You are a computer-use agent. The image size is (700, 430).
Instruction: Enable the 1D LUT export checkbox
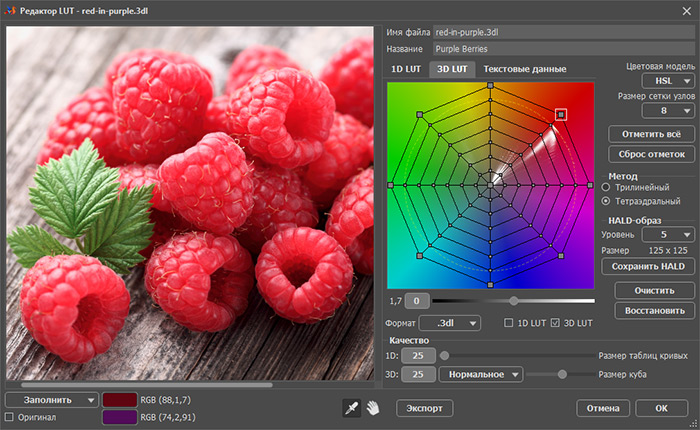click(x=508, y=322)
